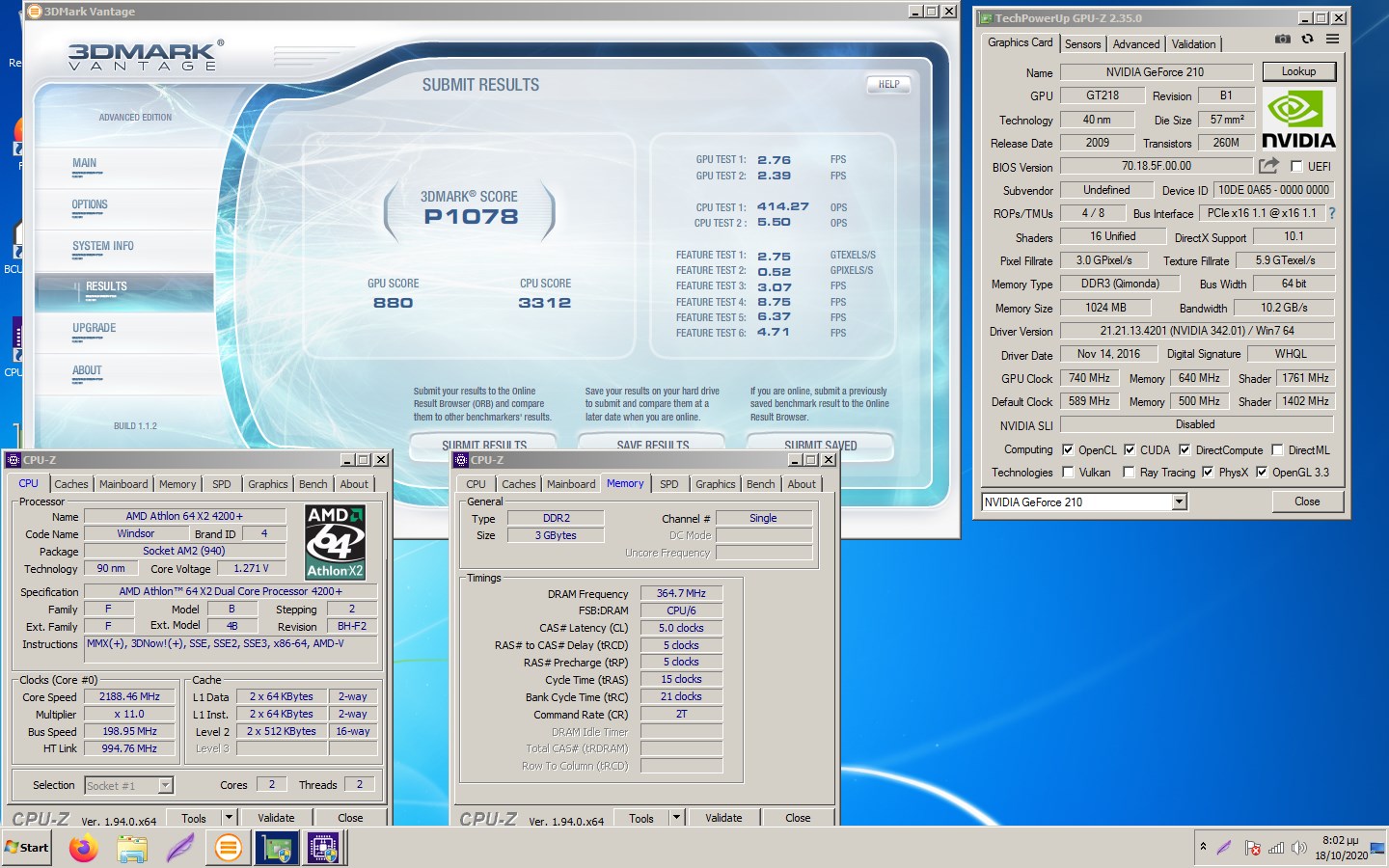The height and width of the screenshot is (868, 1389).
Task: Open Mainboard tab in left CPU-Z
Action: 123,484
